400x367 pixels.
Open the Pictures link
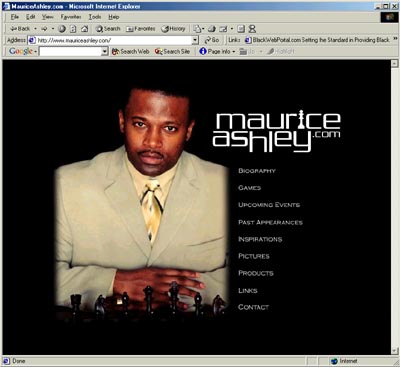coord(254,256)
